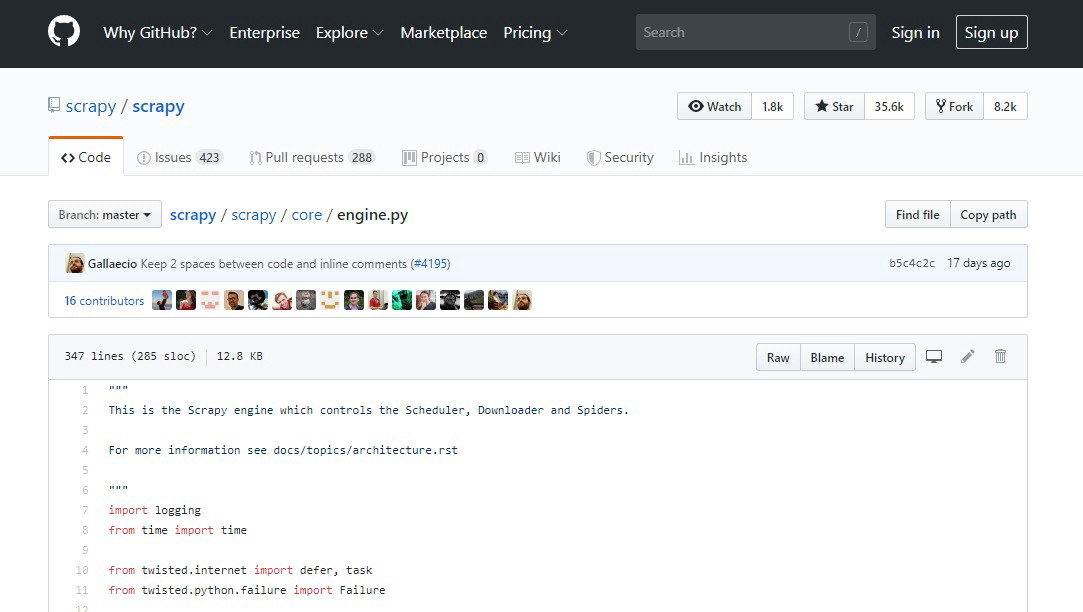Star the repository
Viewport: 1083px width, 612px height.
tap(834, 106)
